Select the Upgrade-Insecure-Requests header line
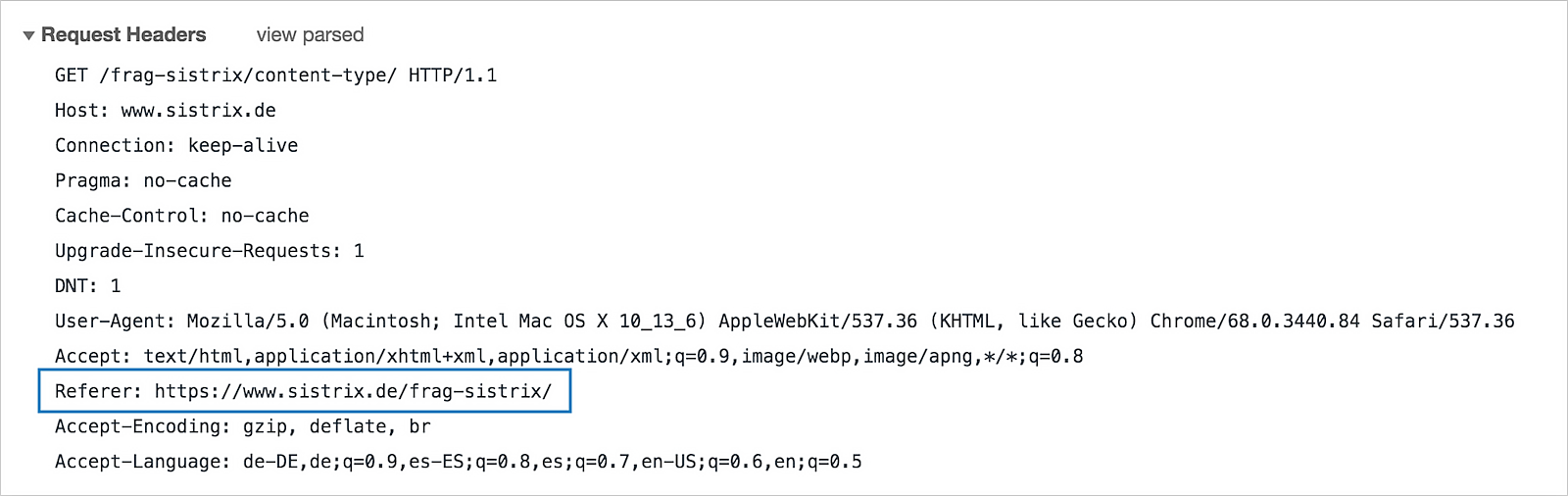This screenshot has height=496, width=1568. pos(209,252)
